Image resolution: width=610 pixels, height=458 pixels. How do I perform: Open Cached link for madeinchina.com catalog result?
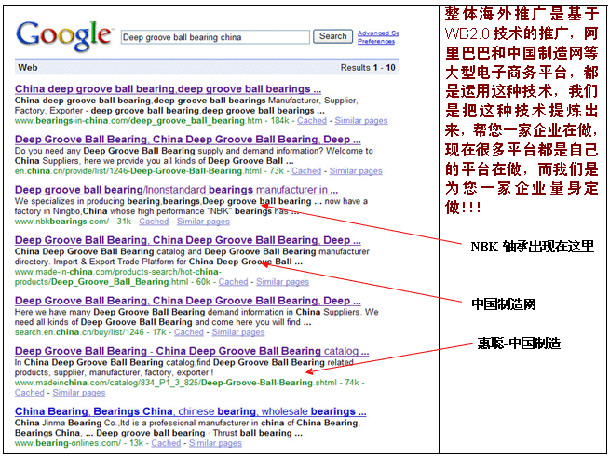point(30,393)
